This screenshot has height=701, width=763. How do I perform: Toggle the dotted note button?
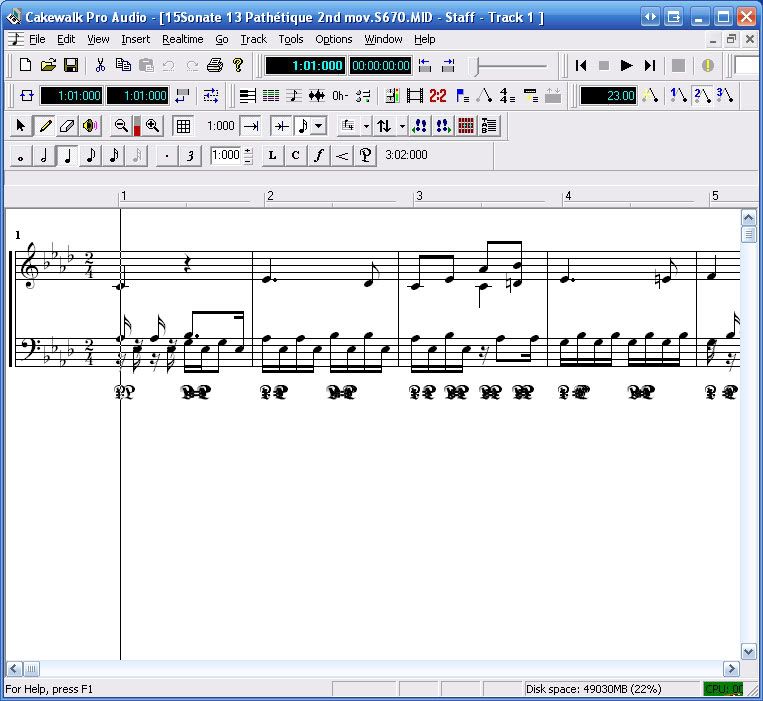(x=166, y=156)
